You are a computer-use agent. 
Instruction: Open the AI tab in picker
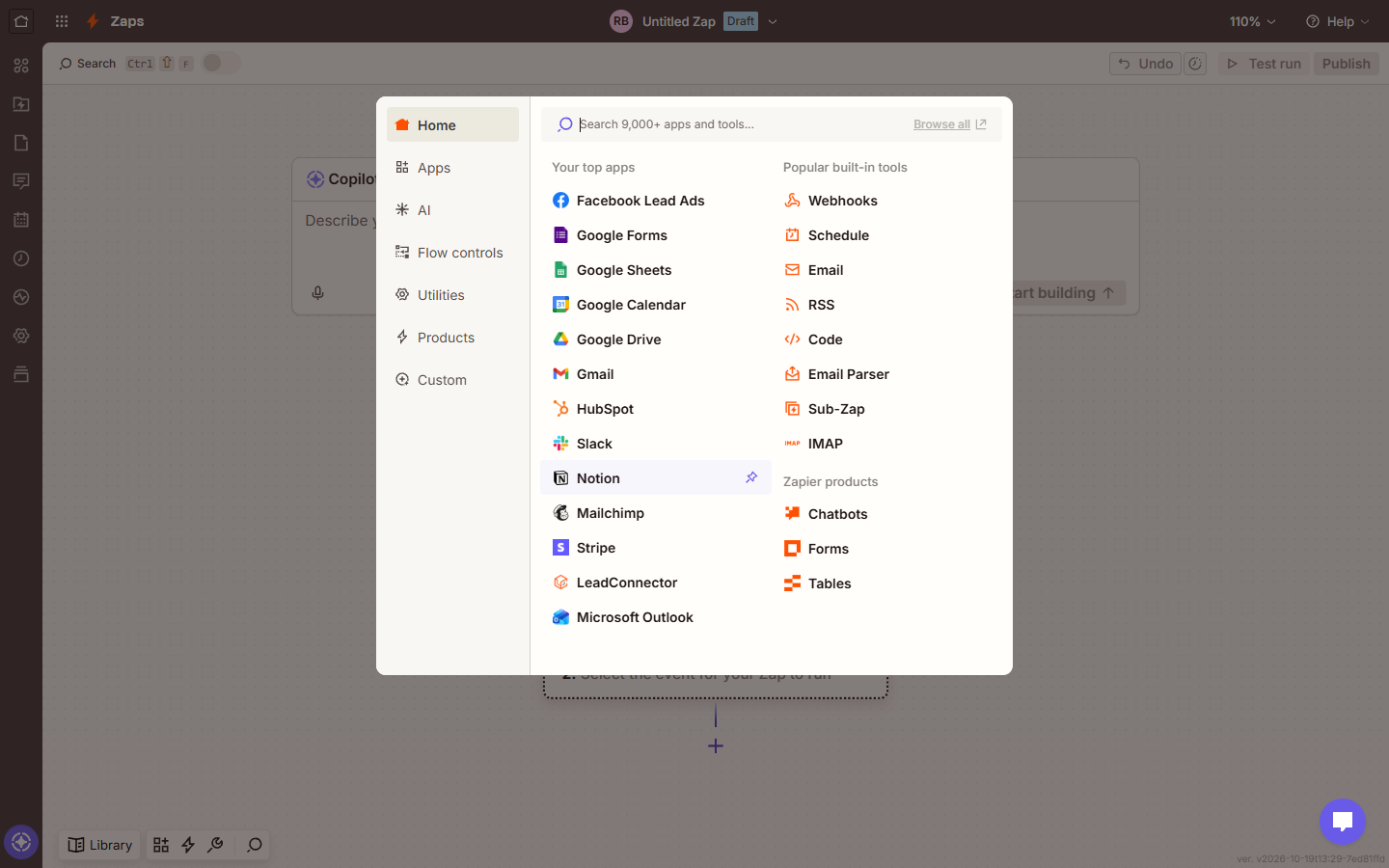[453, 210]
